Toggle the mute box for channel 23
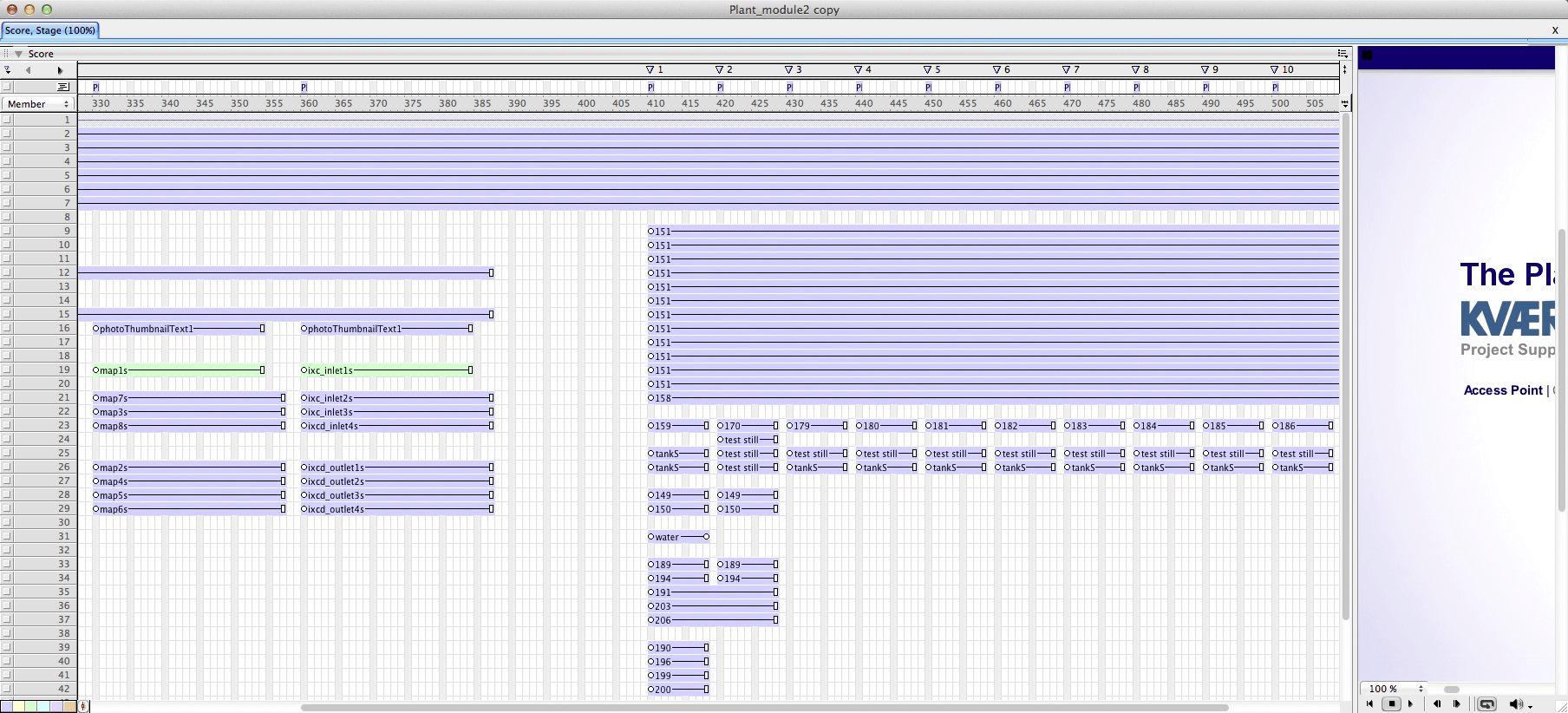Screen dimensions: 1568x713 click(7, 425)
